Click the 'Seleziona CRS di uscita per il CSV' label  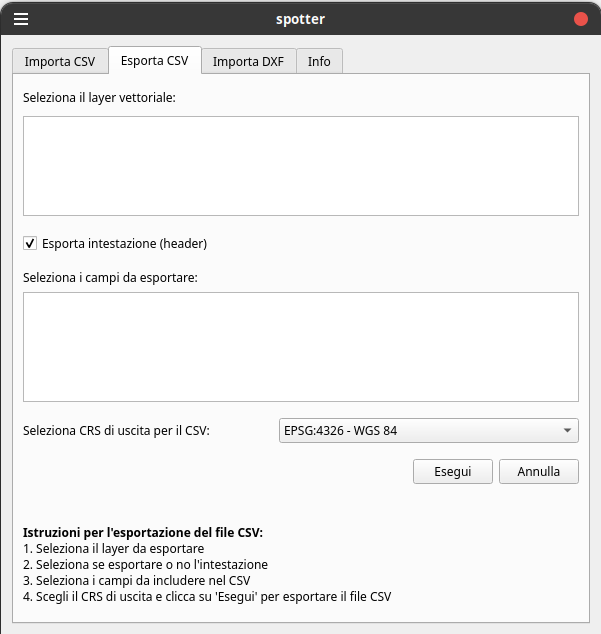tap(116, 431)
